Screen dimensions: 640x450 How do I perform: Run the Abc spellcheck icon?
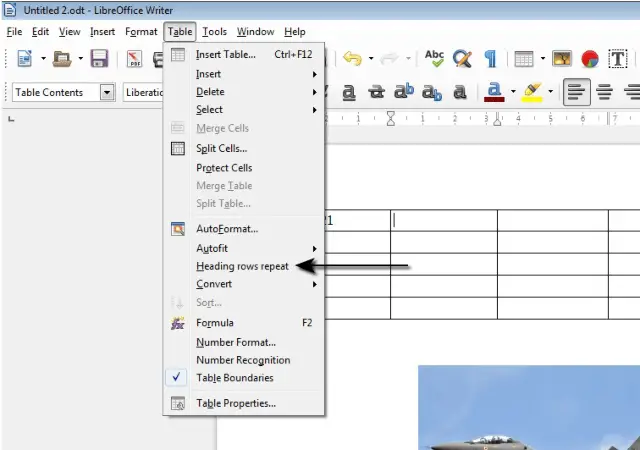tap(434, 58)
